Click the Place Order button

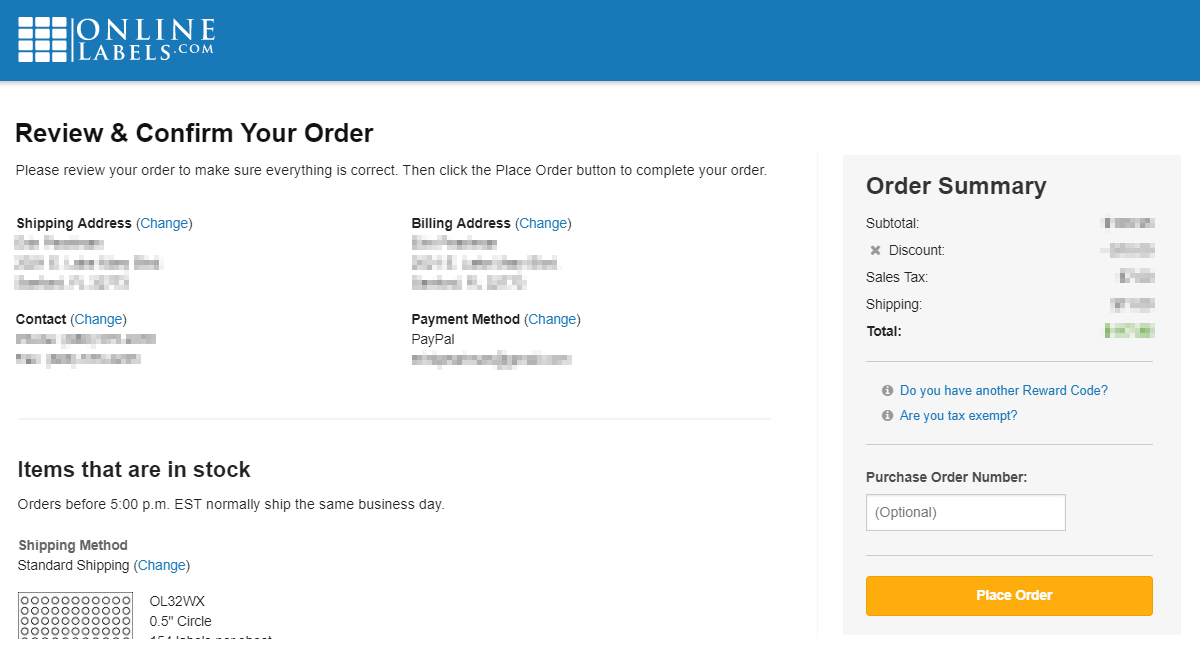[x=1009, y=595]
